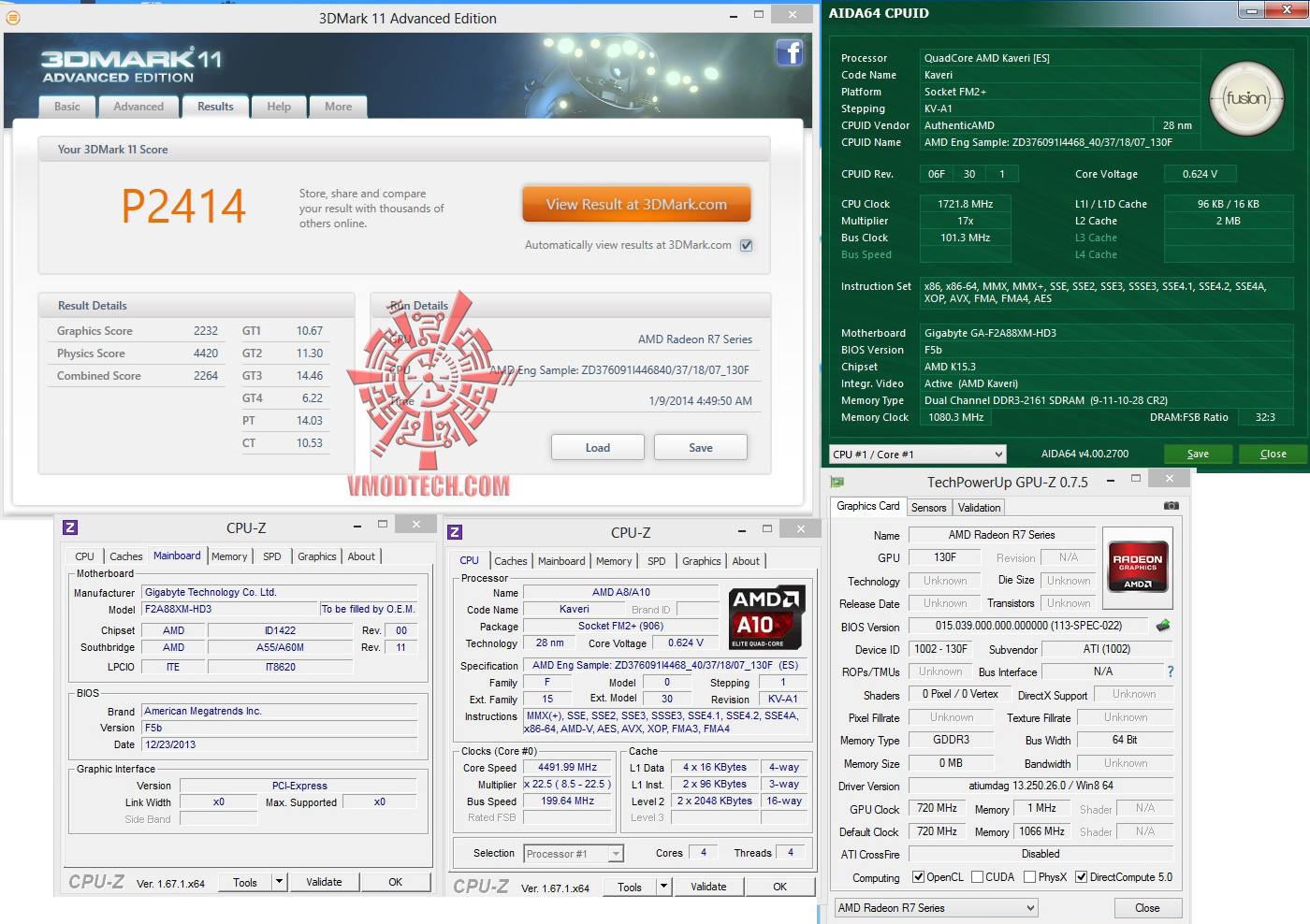
Task: Click the AIDA64 Core Voltage value 0.624 V
Action: 1200,174
